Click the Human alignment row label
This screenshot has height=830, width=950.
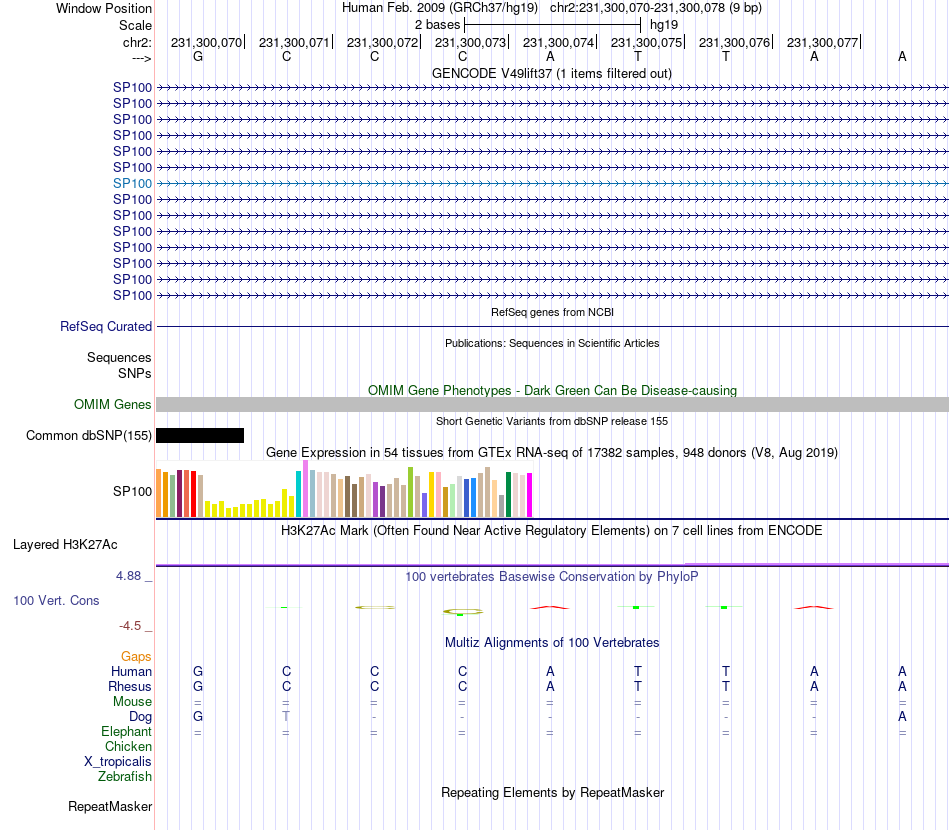131,671
